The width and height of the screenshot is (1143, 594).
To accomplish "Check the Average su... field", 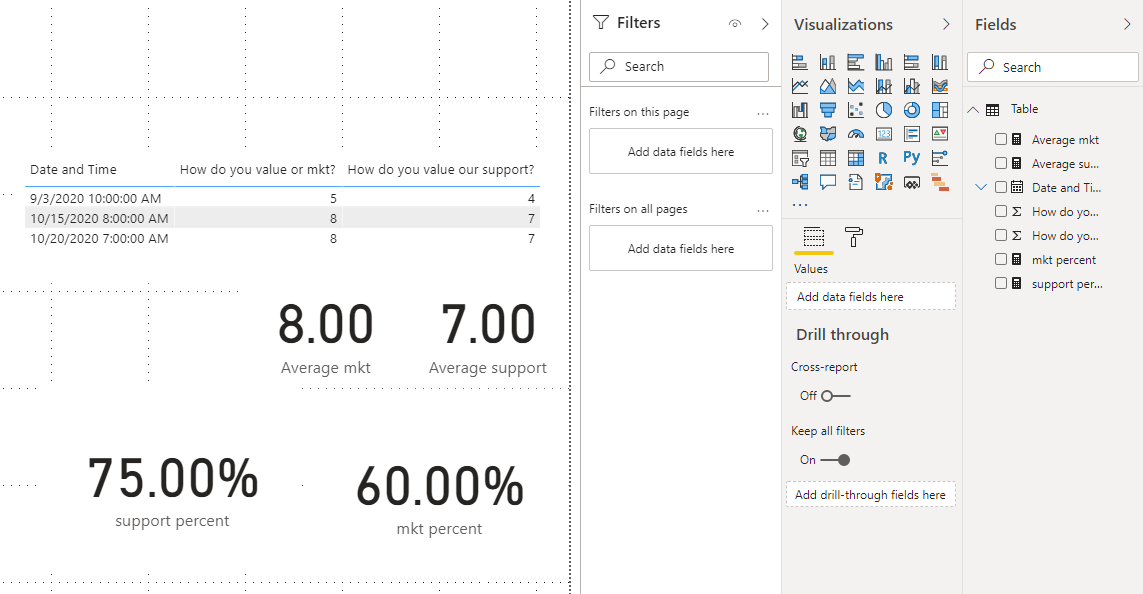I will 1001,163.
